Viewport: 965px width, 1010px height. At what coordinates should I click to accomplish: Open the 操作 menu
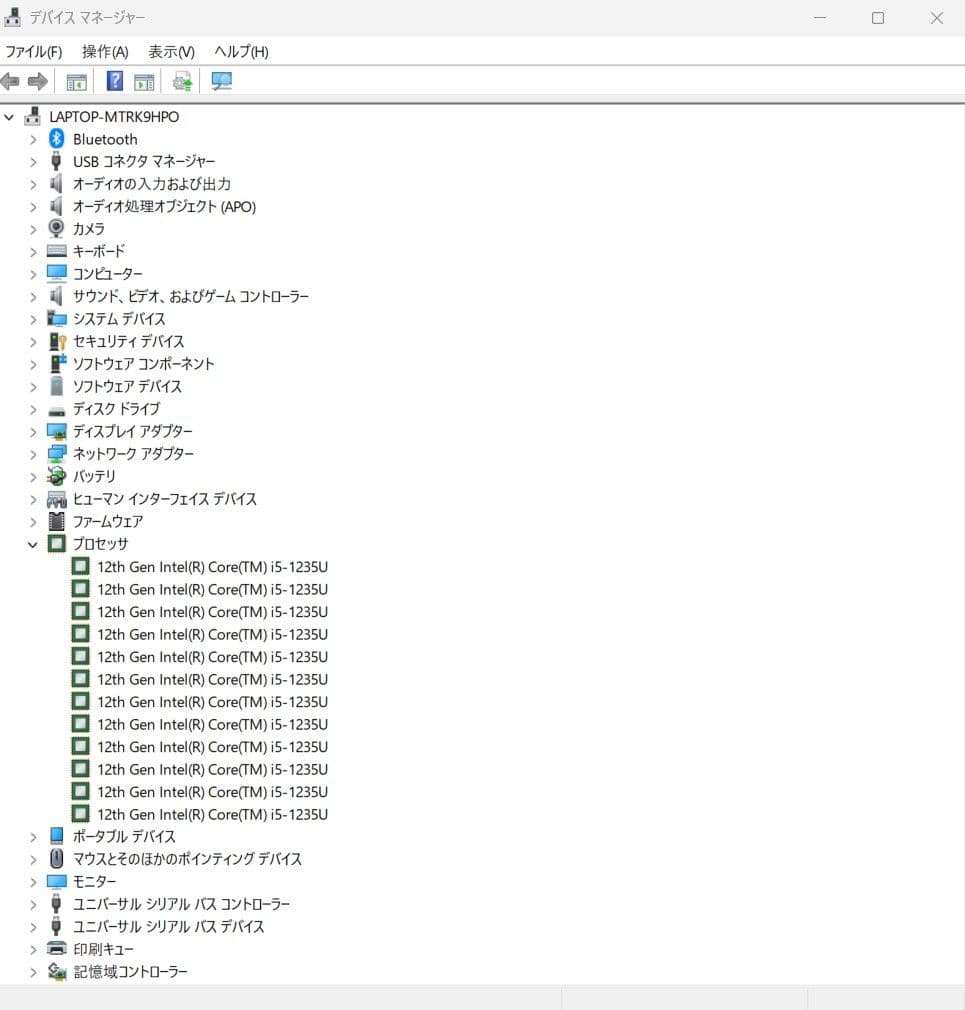(x=103, y=51)
